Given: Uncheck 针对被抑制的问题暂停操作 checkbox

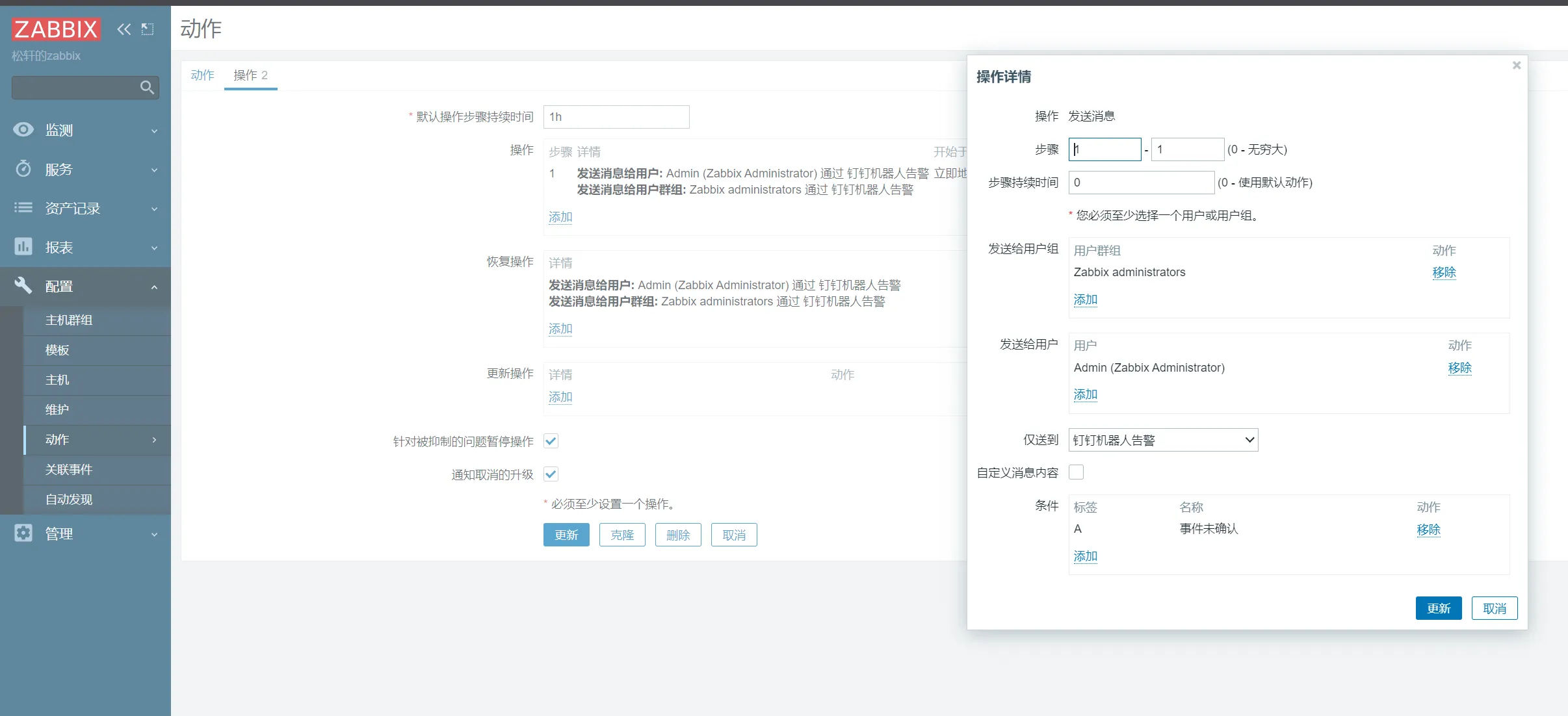Looking at the screenshot, I should 551,441.
